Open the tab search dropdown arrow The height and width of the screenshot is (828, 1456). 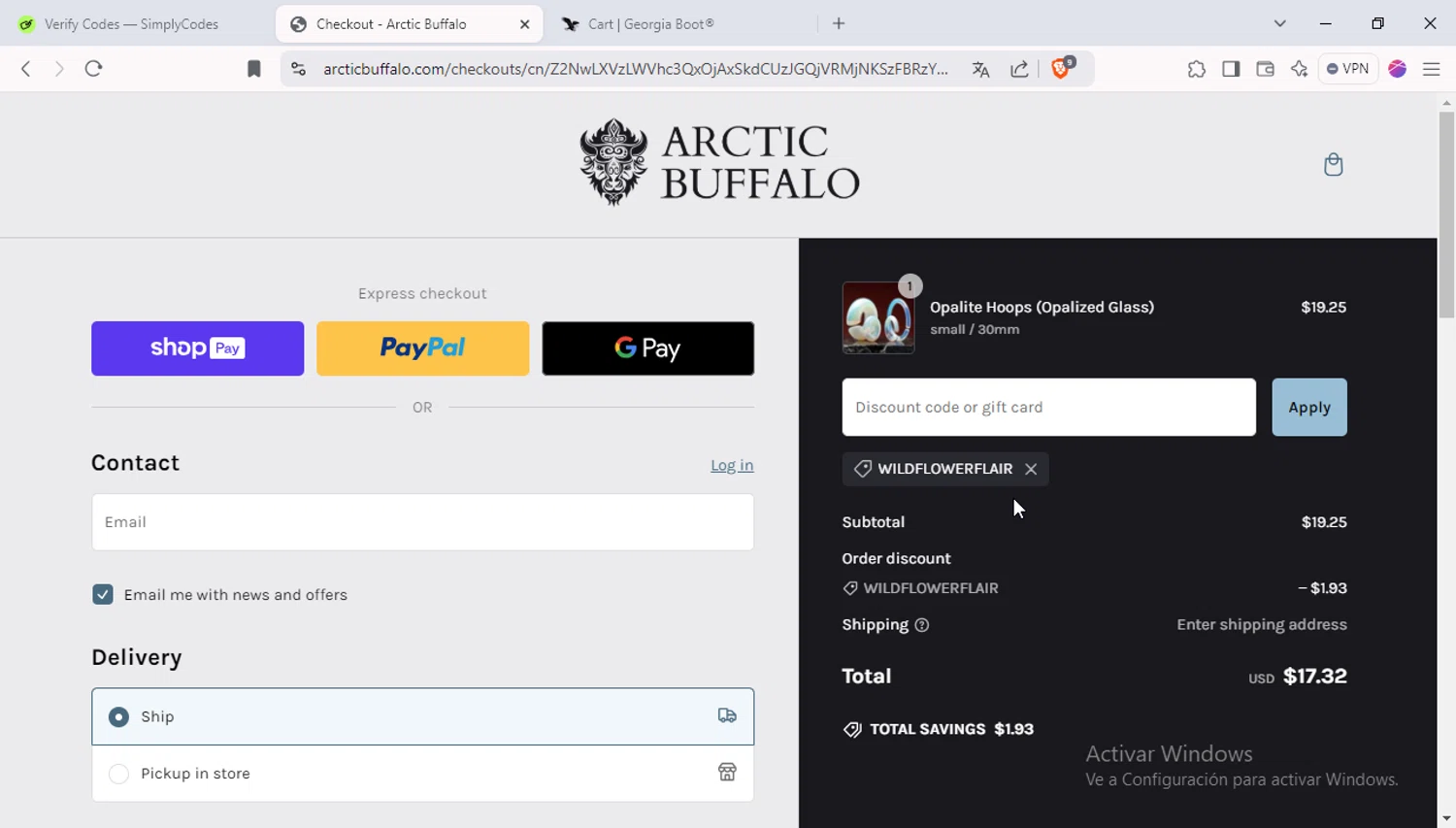click(x=1279, y=23)
